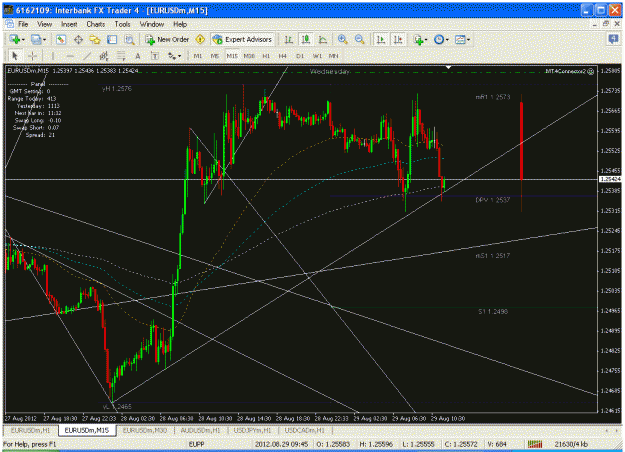This screenshot has height=452, width=625.
Task: Expand the Periods dropdown arrow
Action: pyautogui.click(x=447, y=39)
